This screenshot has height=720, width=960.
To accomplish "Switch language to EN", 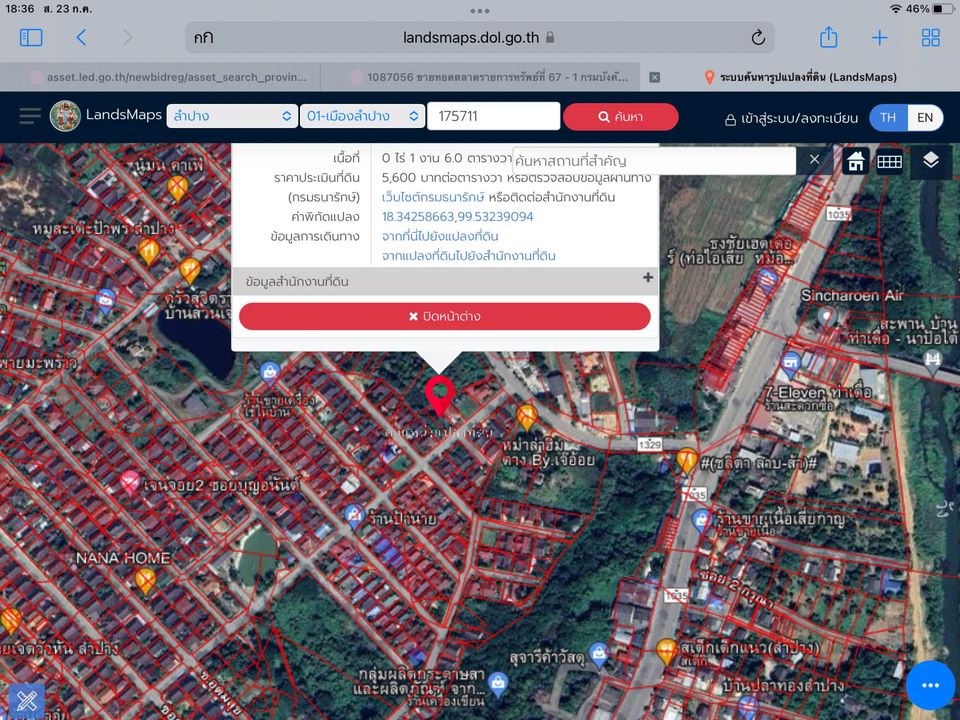I will pos(924,118).
